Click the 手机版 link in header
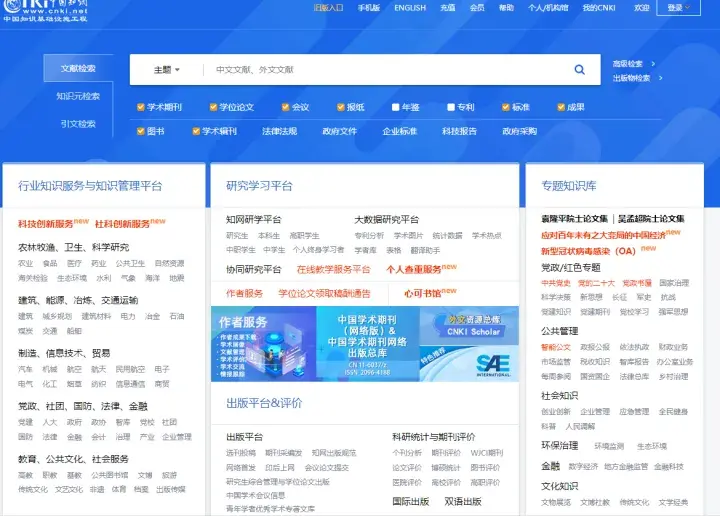This screenshot has width=720, height=516. coord(369,8)
